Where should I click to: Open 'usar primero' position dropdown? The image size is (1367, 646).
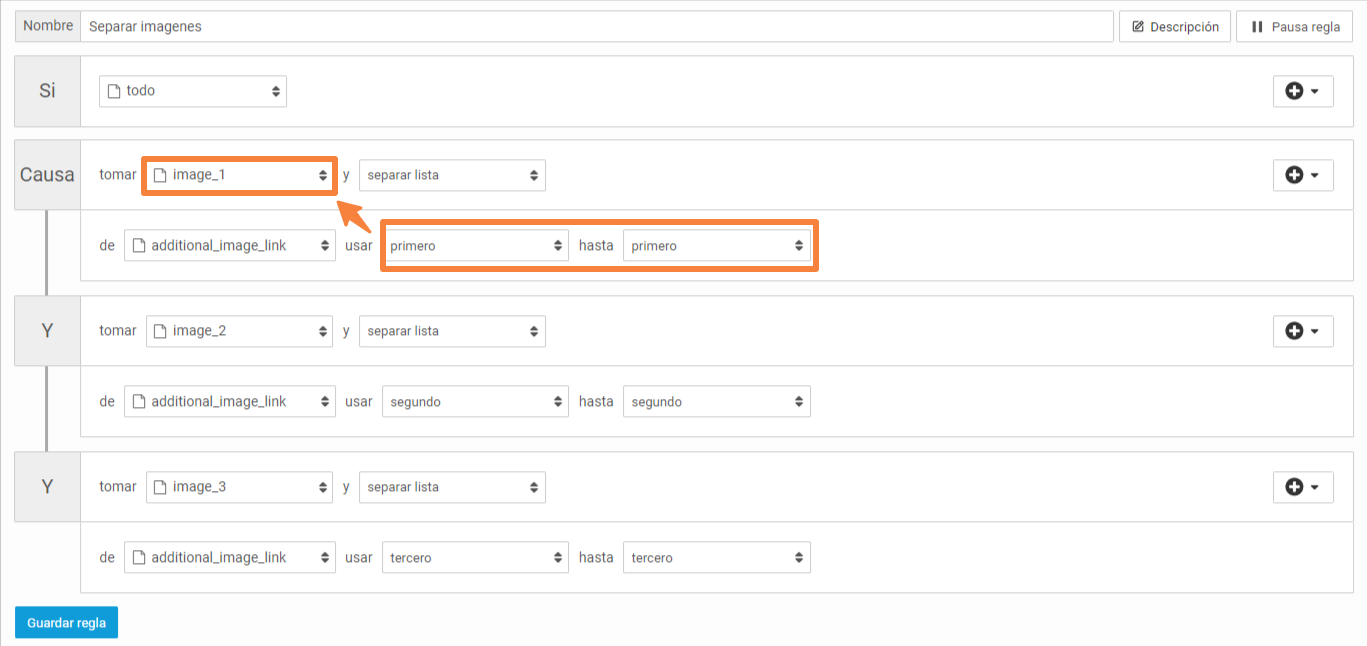[x=475, y=246]
